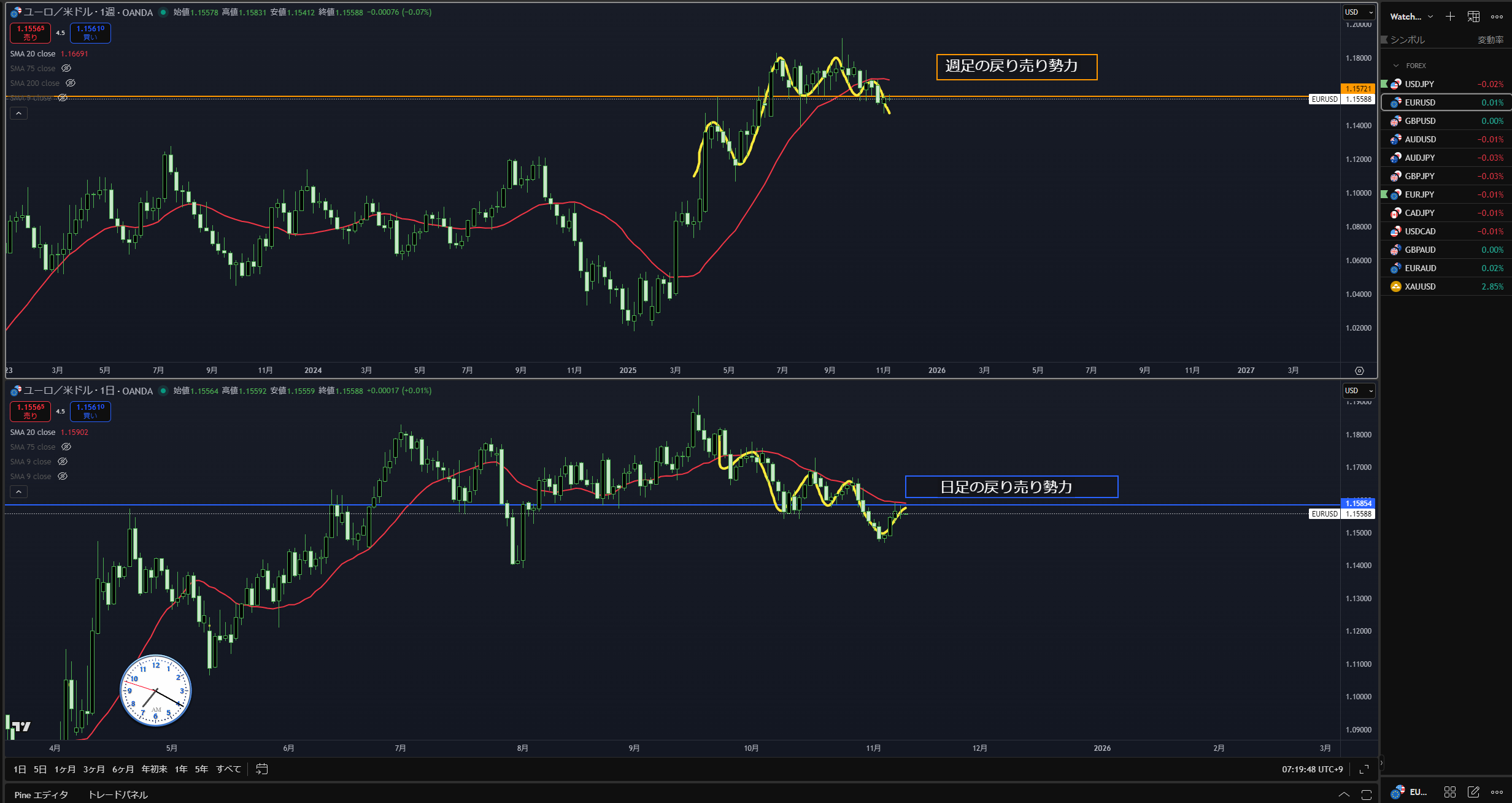Show SMA 75 on weekly chart
This screenshot has width=1512, height=803.
(x=66, y=69)
